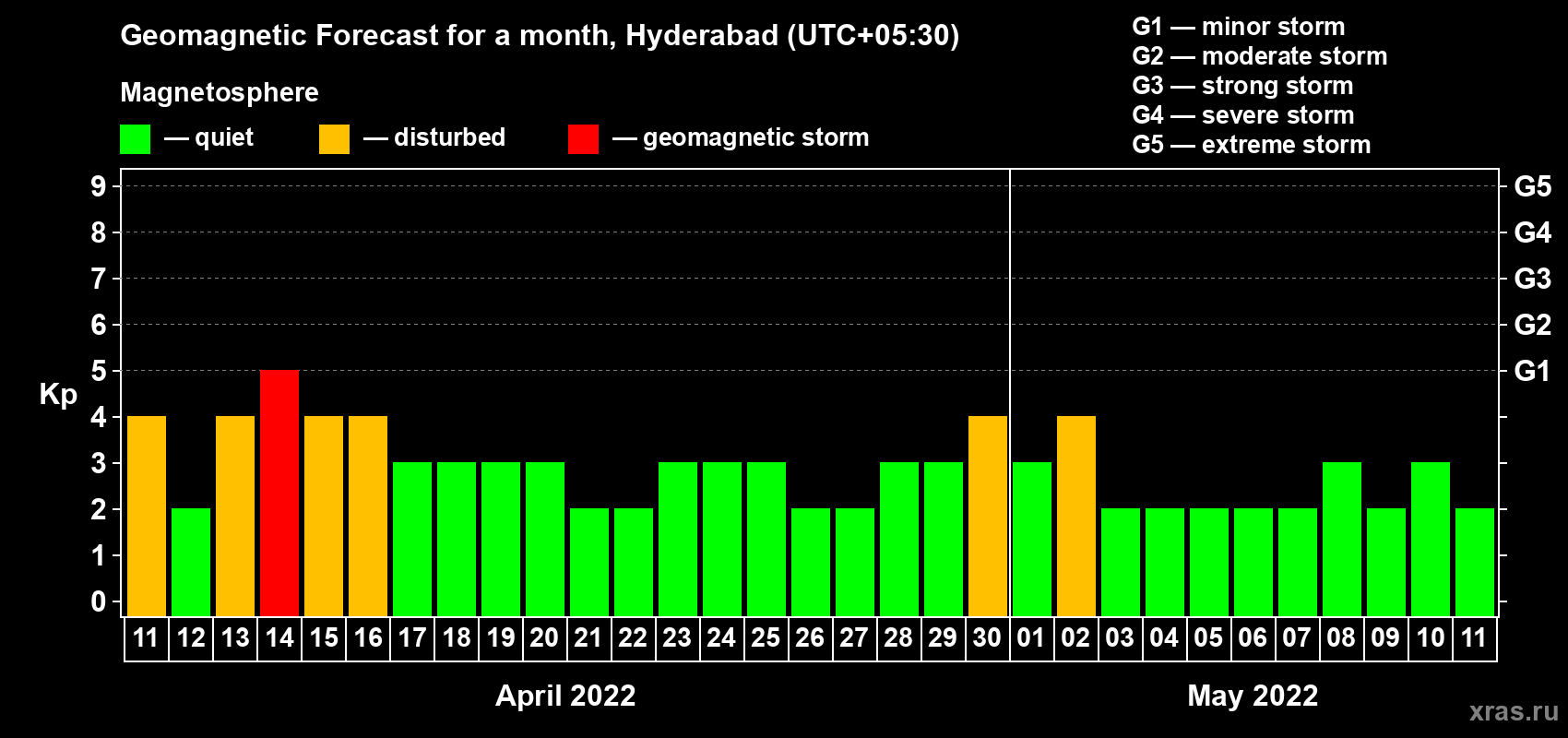
Task: Click the 'Kp' axis label
Action: [58, 395]
